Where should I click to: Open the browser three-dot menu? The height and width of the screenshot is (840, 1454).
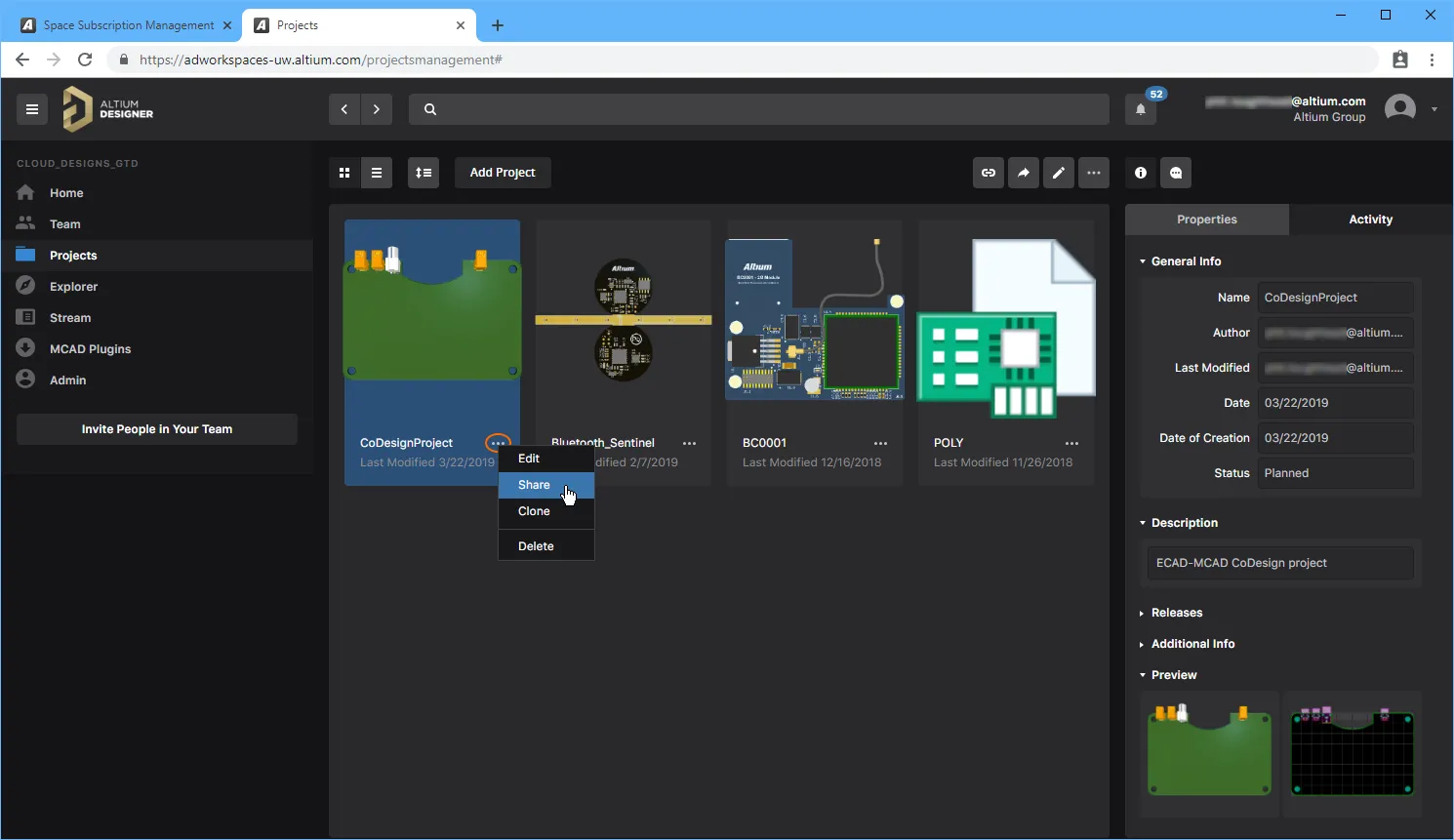pos(1432,60)
